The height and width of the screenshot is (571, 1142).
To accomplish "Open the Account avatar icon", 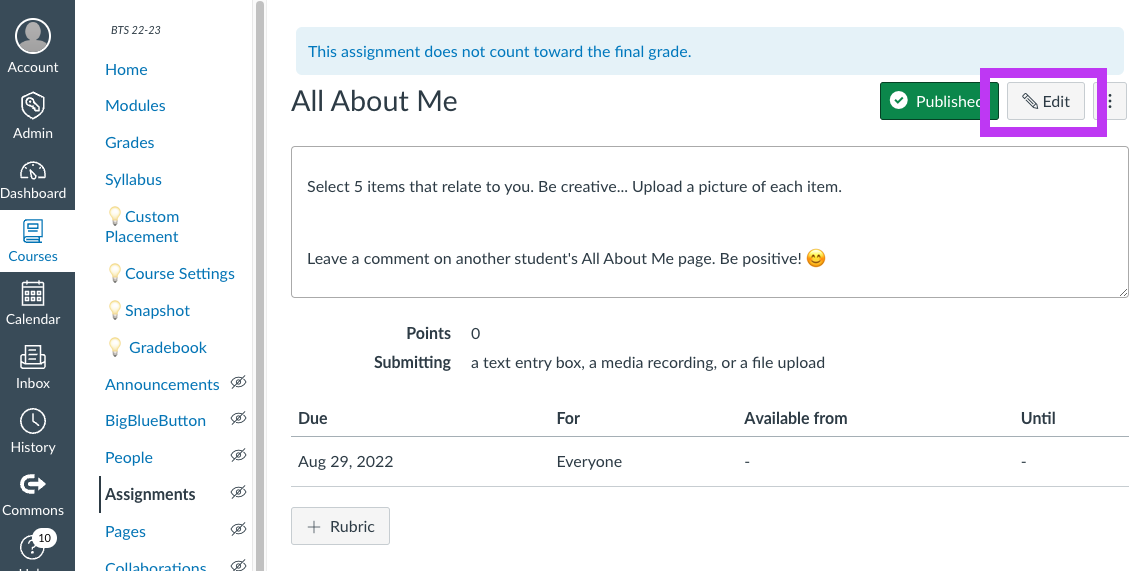I will pos(33,36).
